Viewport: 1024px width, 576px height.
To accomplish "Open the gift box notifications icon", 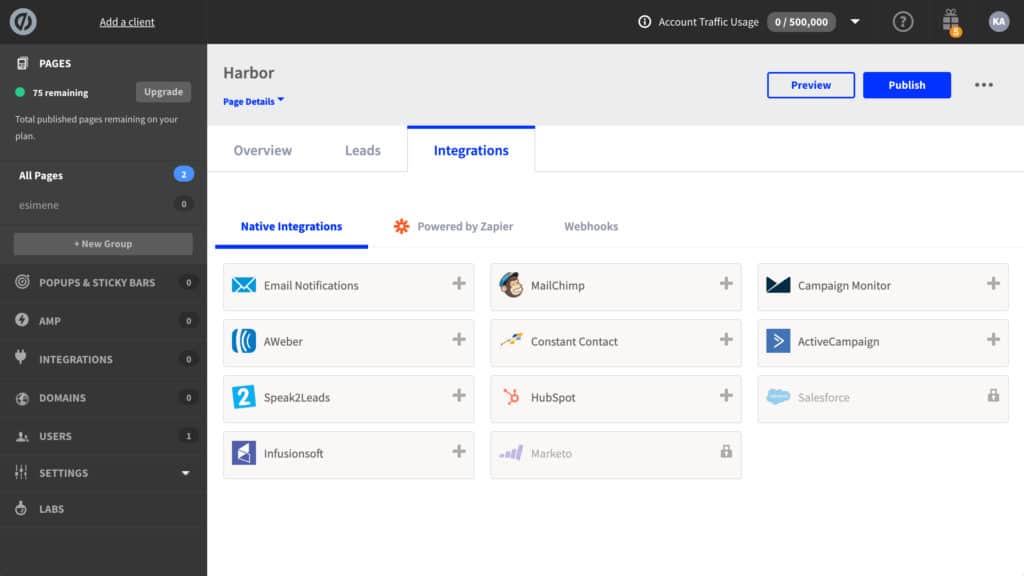I will (951, 22).
